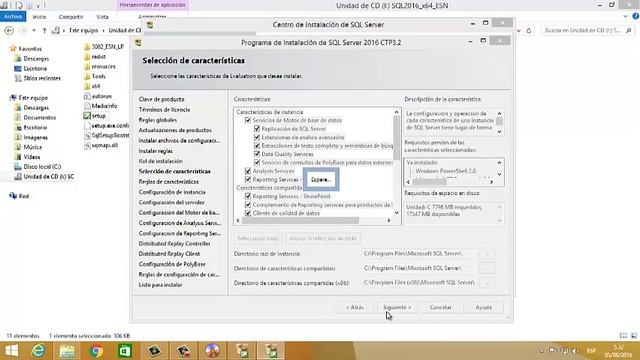Click the clock in the system tray

pyautogui.click(x=618, y=351)
